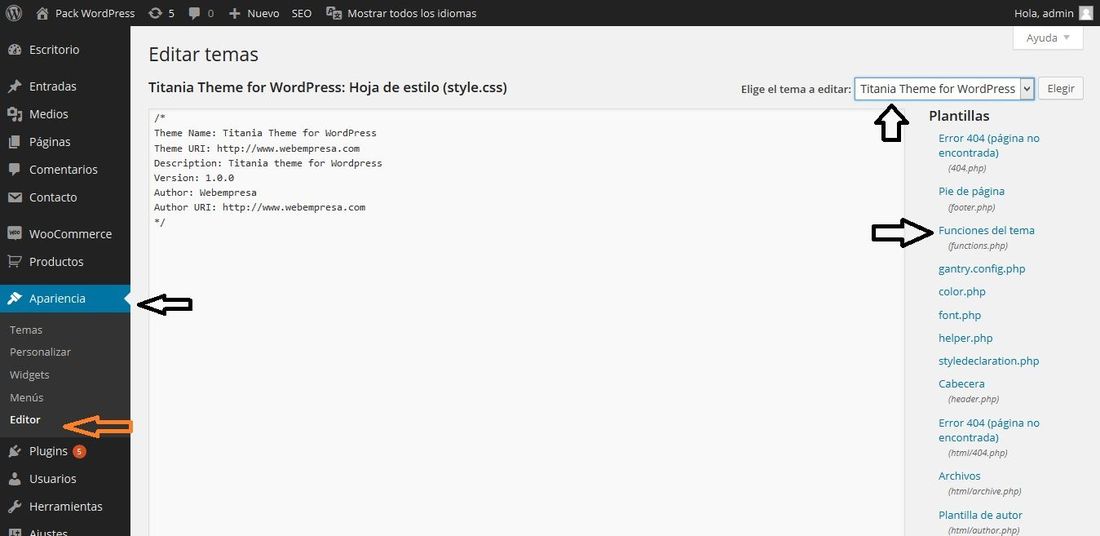Click the language translate icon
The image size is (1100, 536).
pos(334,13)
